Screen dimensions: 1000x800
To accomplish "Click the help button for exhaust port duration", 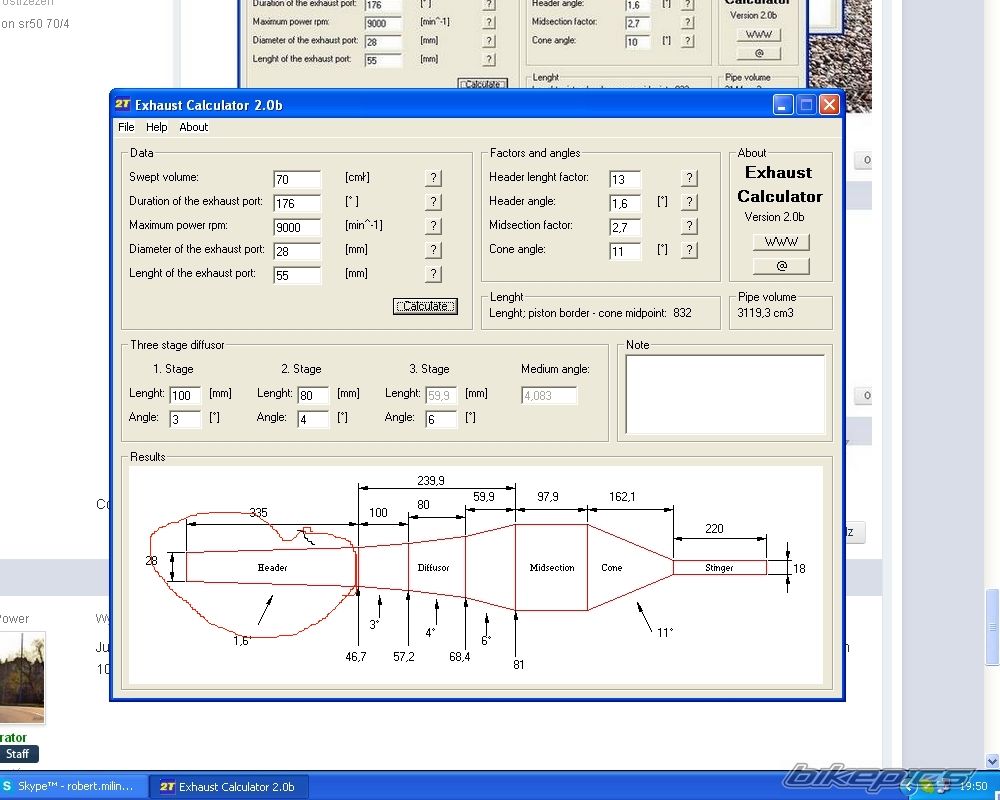I will pyautogui.click(x=433, y=202).
